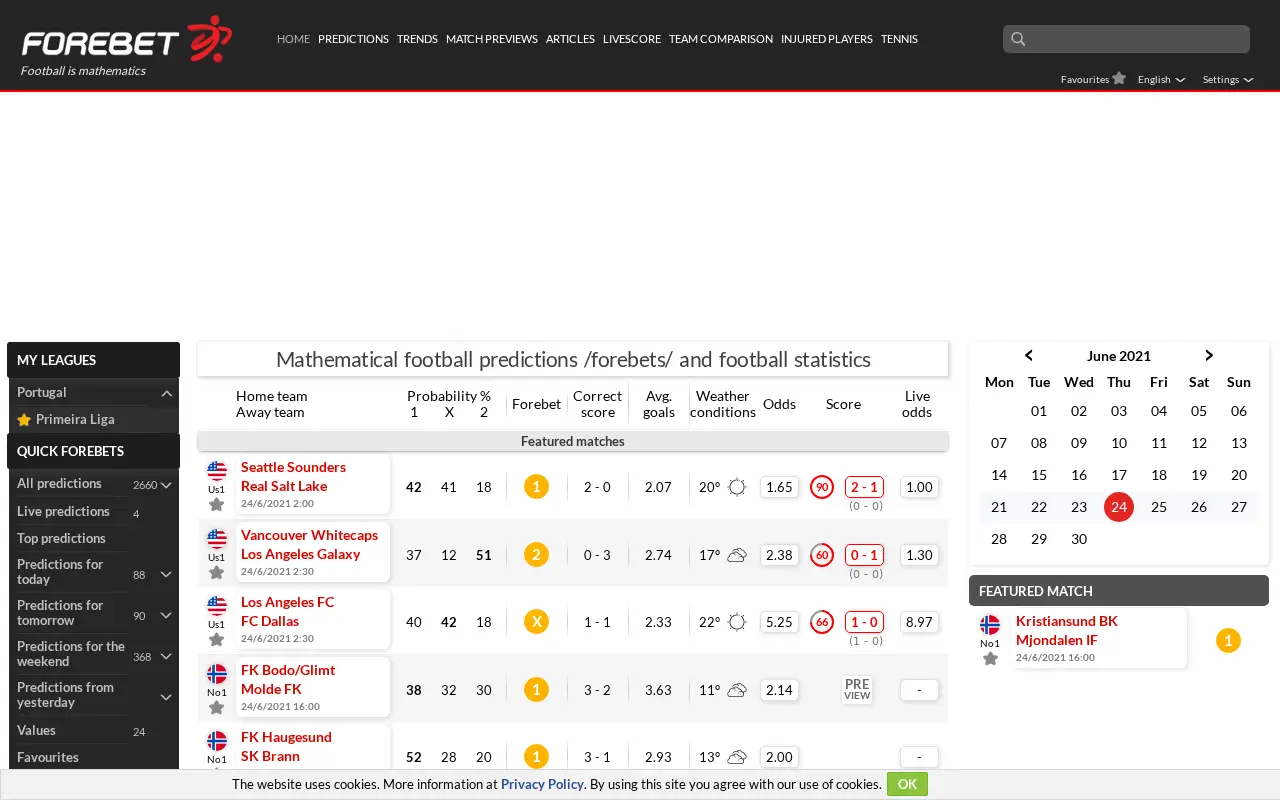This screenshot has width=1280, height=800.
Task: Expand Predictions for today submenu
Action: tap(167, 574)
